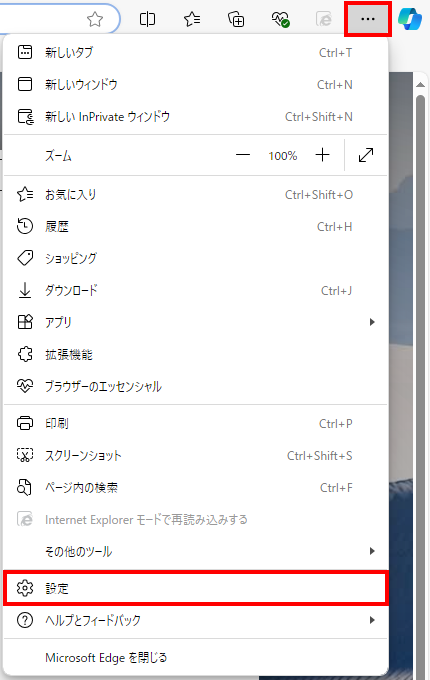Open 拡張機能 menu item

pyautogui.click(x=195, y=354)
